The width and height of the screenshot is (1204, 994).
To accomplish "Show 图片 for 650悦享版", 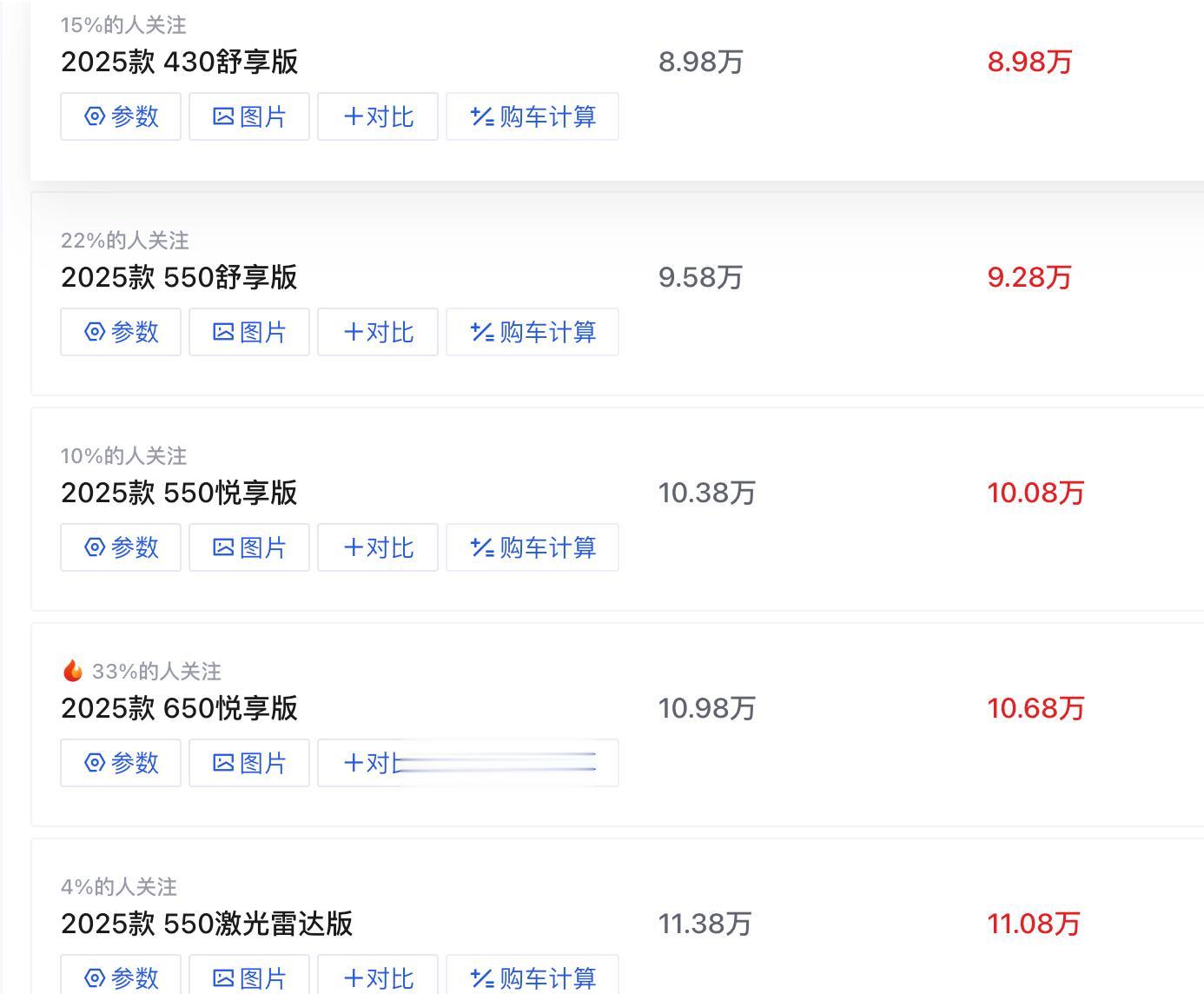I will pos(249,763).
